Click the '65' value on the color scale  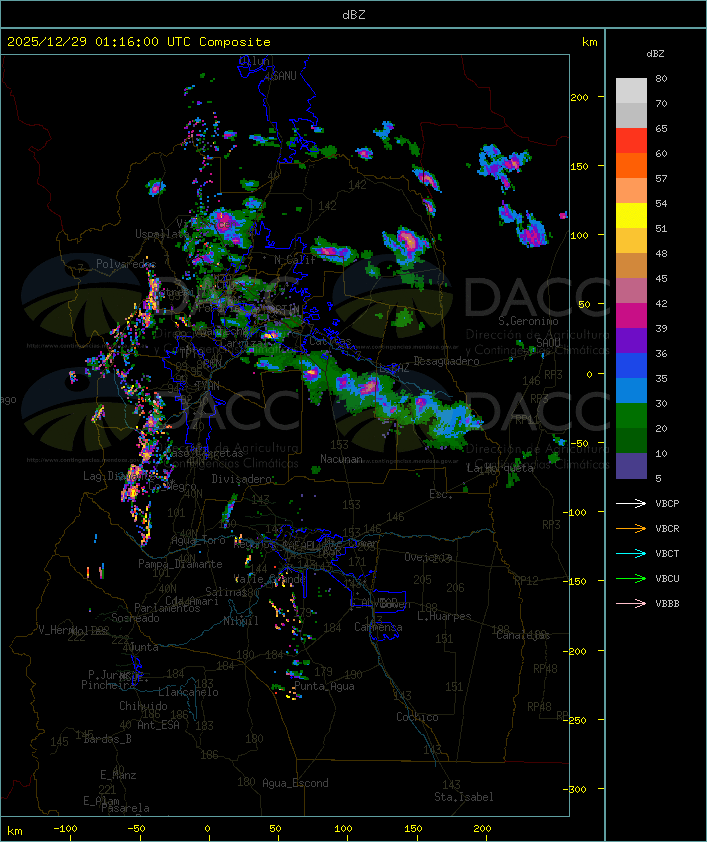coord(661,128)
